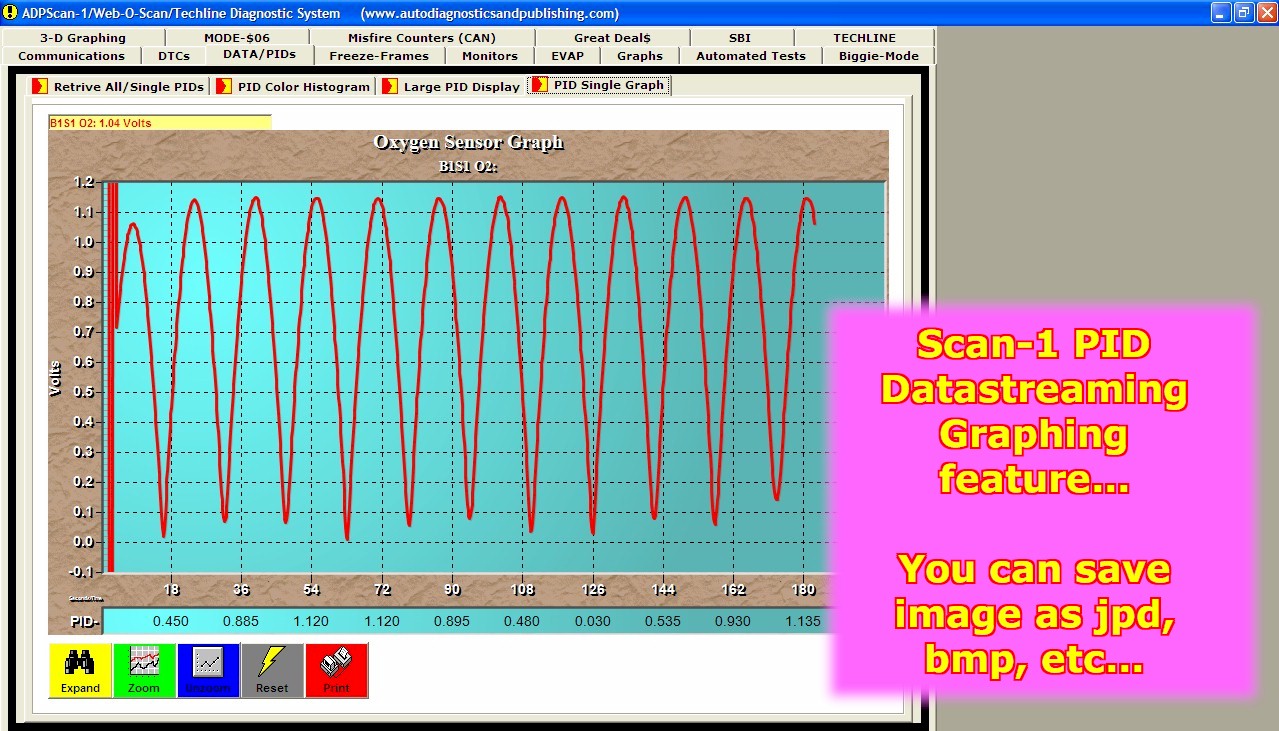Click the Volts axis label

point(56,378)
